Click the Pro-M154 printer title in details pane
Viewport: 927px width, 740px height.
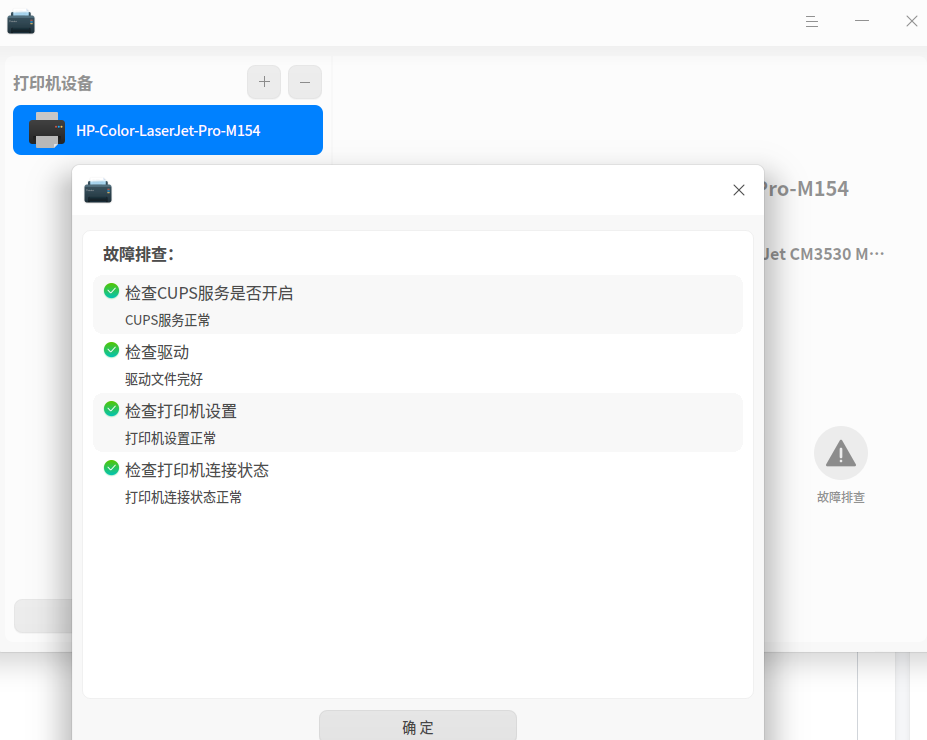click(806, 189)
